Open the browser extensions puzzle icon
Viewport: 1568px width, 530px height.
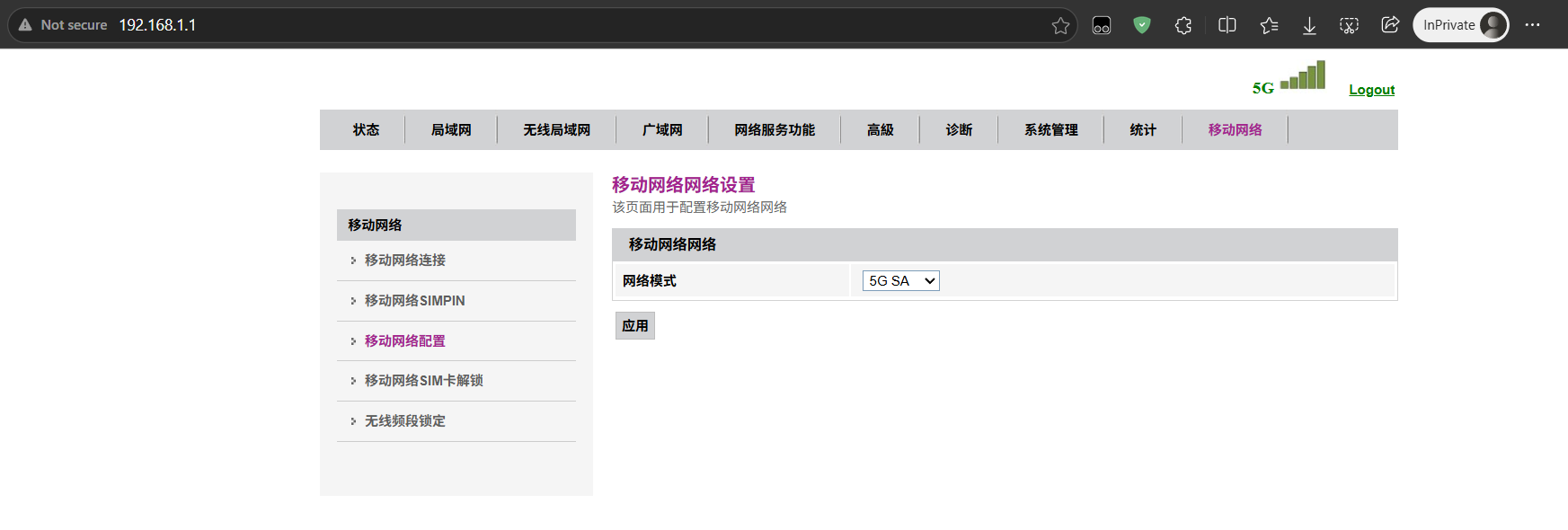click(1183, 25)
